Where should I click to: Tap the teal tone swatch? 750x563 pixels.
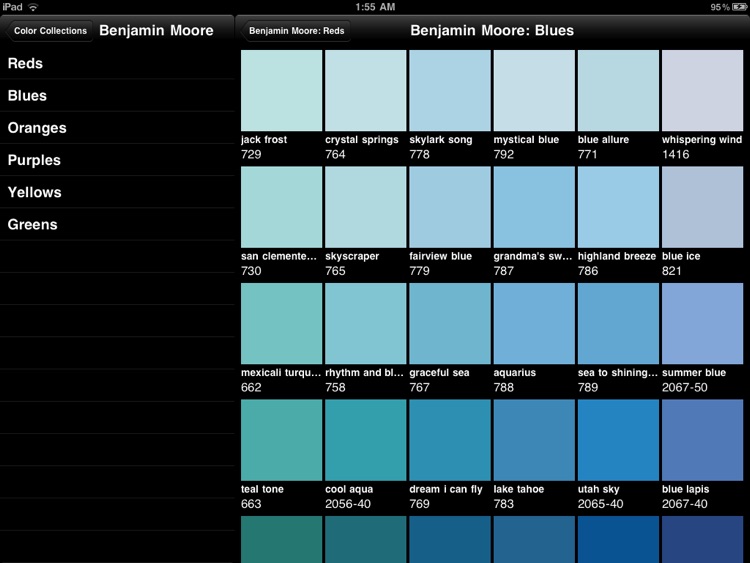click(281, 440)
